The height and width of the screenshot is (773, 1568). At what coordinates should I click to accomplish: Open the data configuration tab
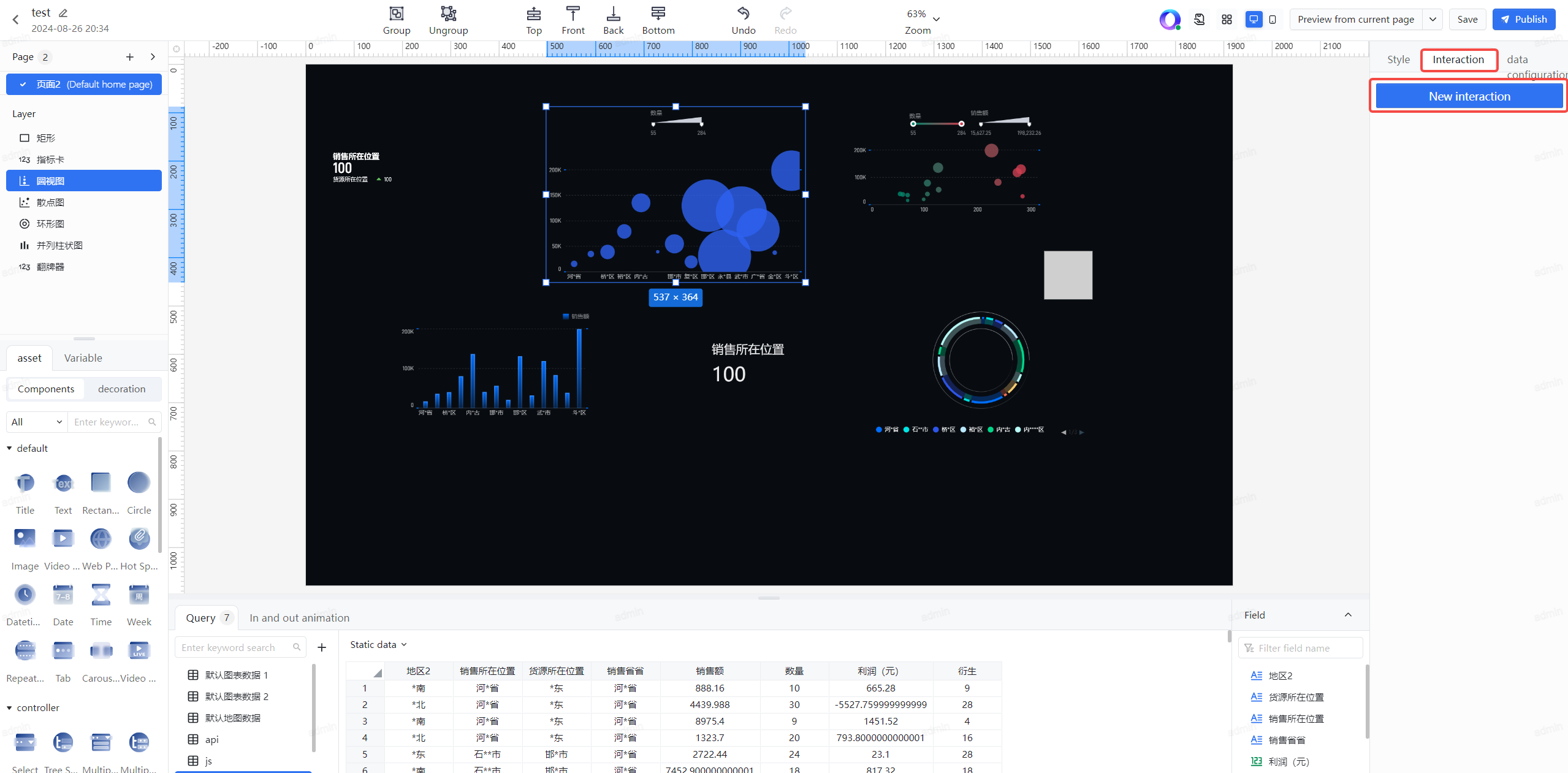1537,66
